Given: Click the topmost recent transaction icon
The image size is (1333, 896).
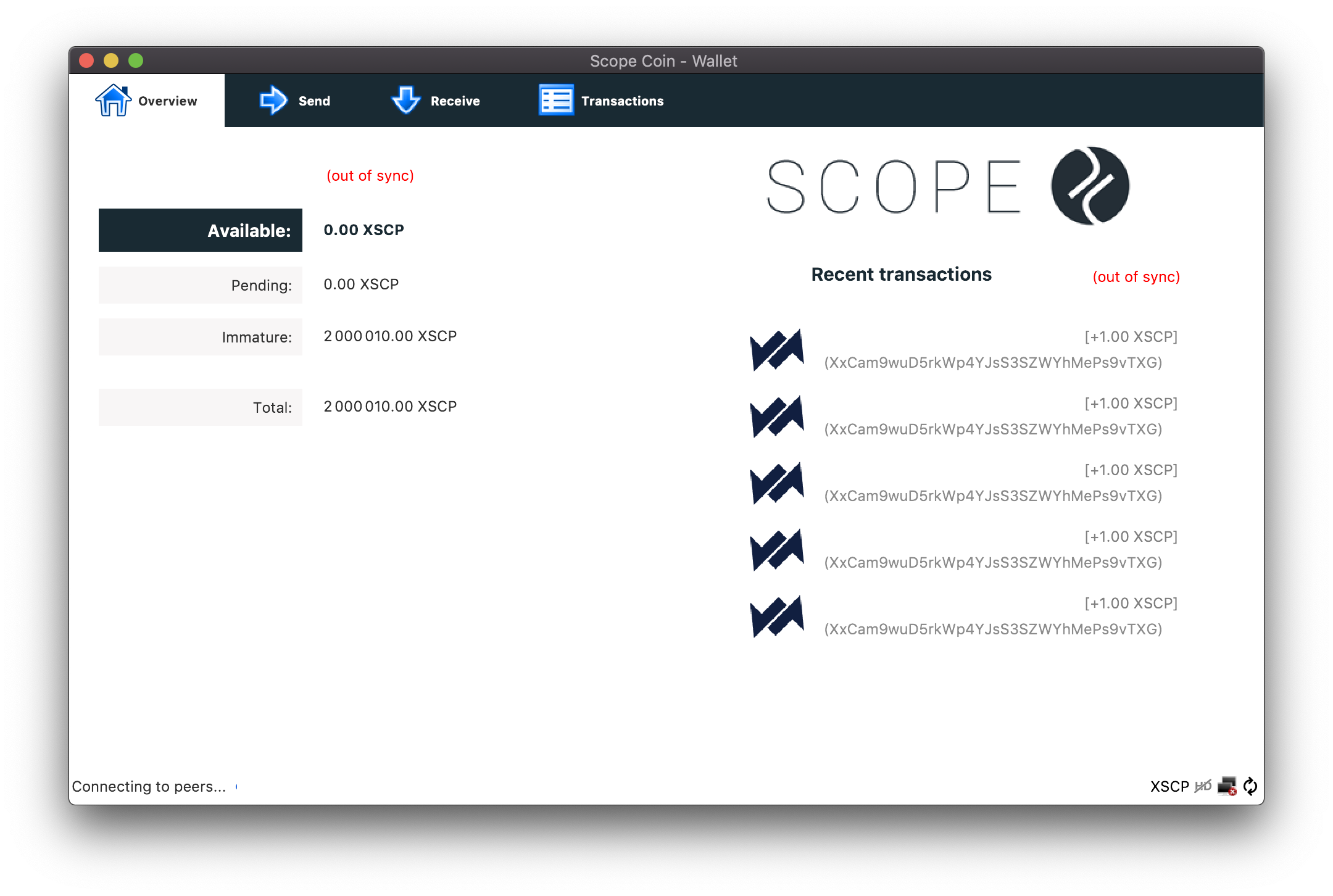Looking at the screenshot, I should coord(777,349).
